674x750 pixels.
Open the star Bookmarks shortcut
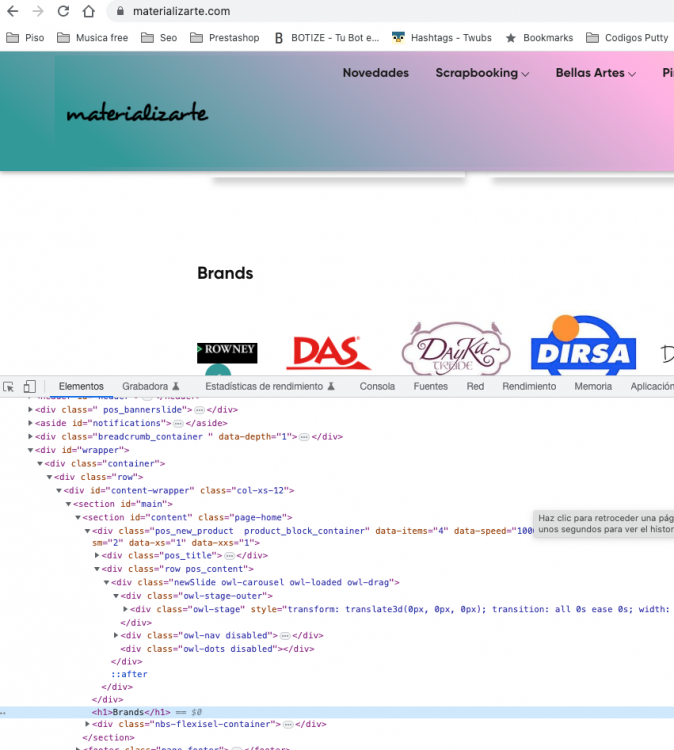(x=539, y=38)
